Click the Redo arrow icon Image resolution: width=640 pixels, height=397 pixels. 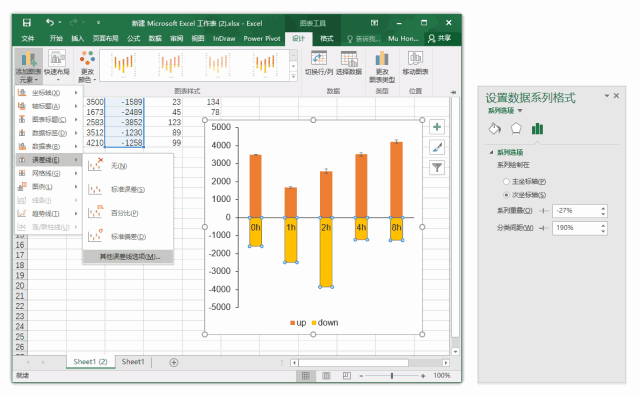[x=73, y=22]
